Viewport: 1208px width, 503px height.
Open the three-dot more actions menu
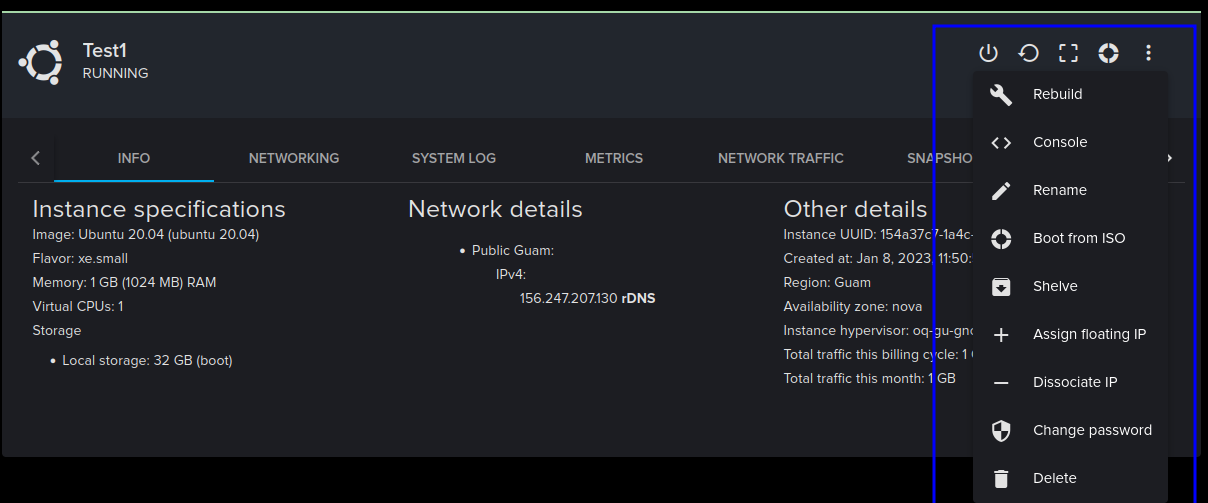1148,53
